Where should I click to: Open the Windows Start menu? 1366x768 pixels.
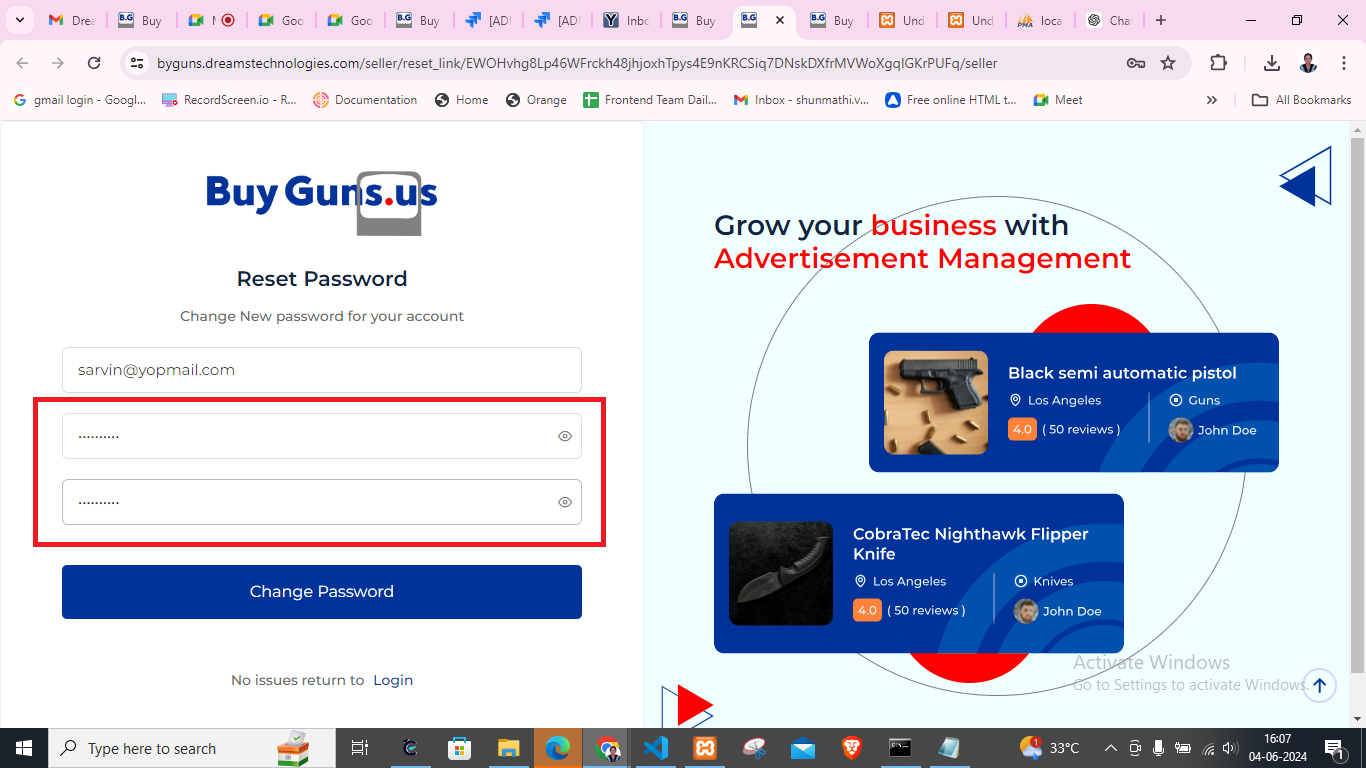(24, 748)
